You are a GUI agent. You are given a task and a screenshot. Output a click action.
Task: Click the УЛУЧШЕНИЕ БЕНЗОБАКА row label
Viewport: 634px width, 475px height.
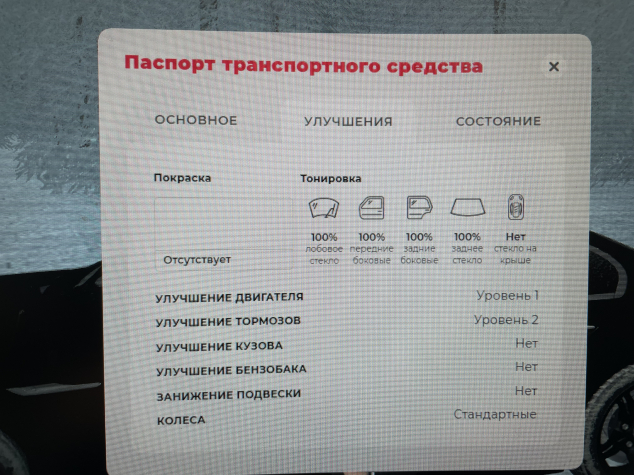tap(231, 370)
